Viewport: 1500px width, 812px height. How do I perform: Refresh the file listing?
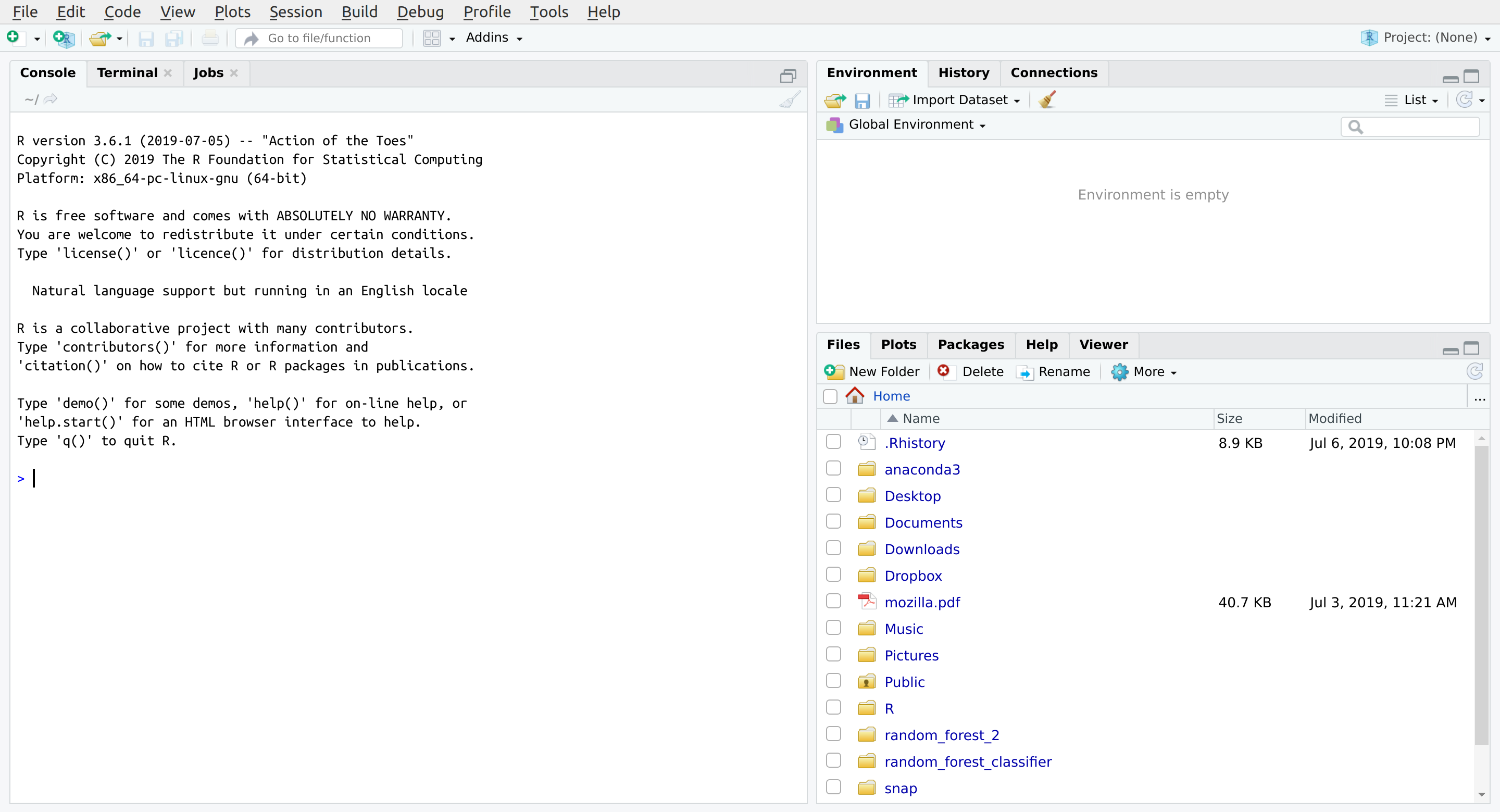click(x=1474, y=371)
